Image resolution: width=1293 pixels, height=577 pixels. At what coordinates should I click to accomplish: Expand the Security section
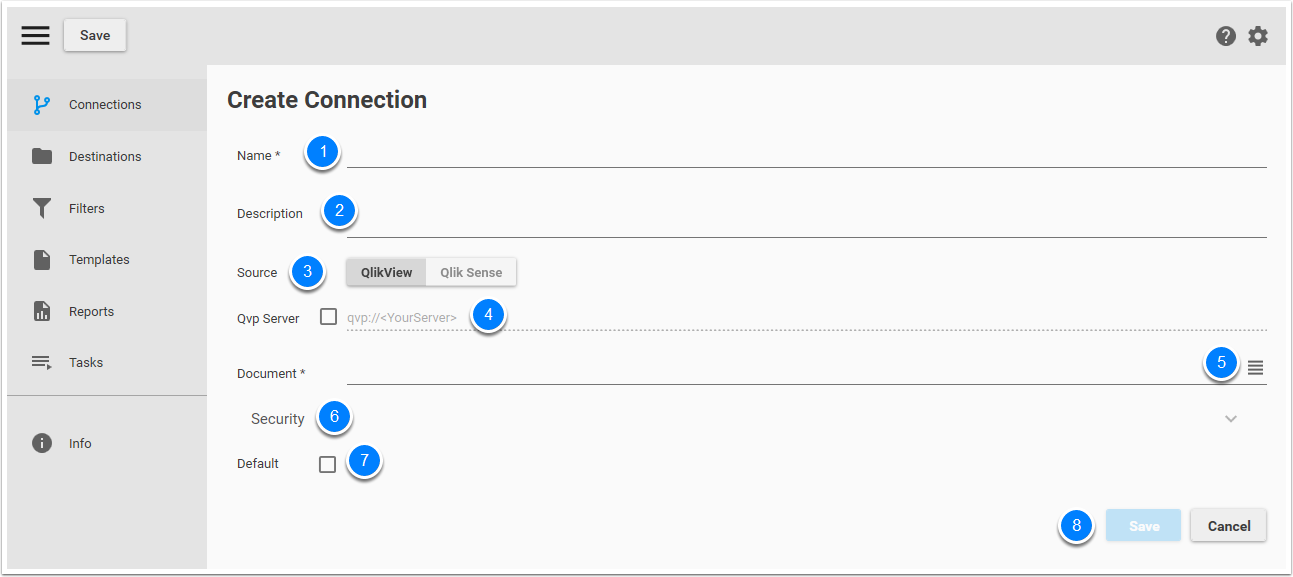[x=1231, y=418]
